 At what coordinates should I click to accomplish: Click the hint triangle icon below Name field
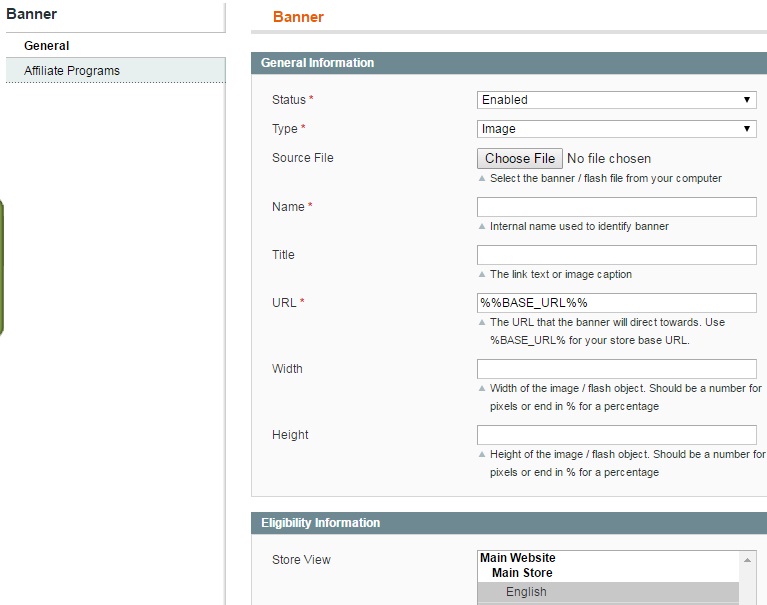(x=482, y=227)
